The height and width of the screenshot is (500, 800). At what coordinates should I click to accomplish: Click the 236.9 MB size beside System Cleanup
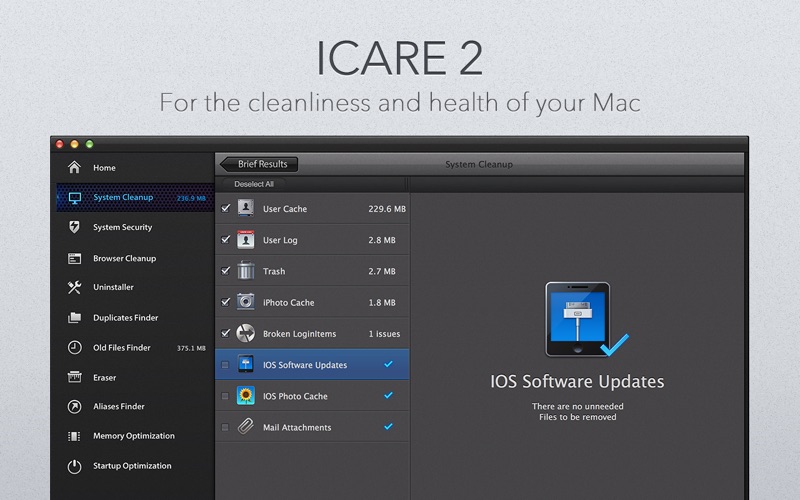click(191, 198)
